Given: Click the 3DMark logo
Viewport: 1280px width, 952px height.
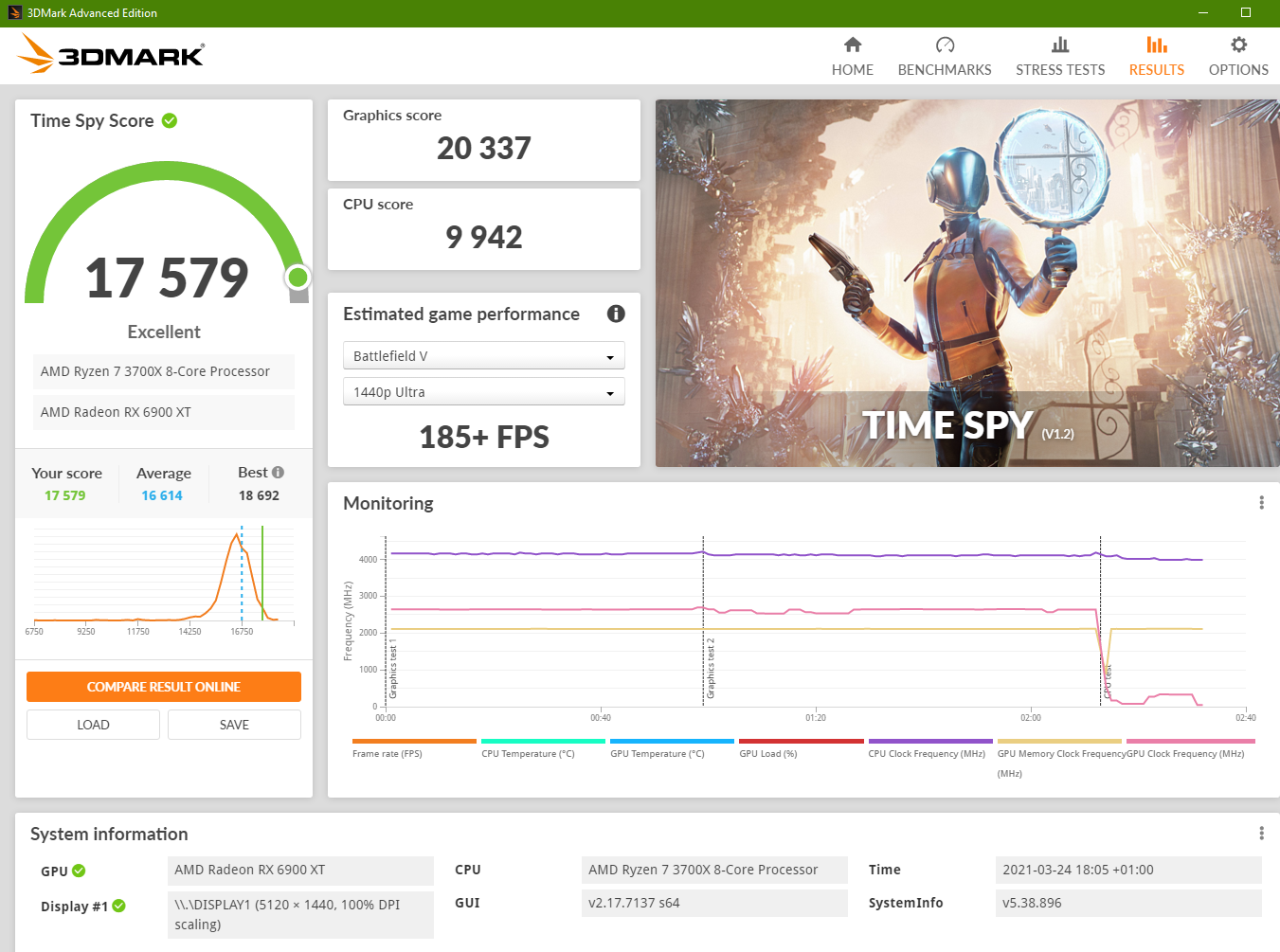Looking at the screenshot, I should (111, 54).
